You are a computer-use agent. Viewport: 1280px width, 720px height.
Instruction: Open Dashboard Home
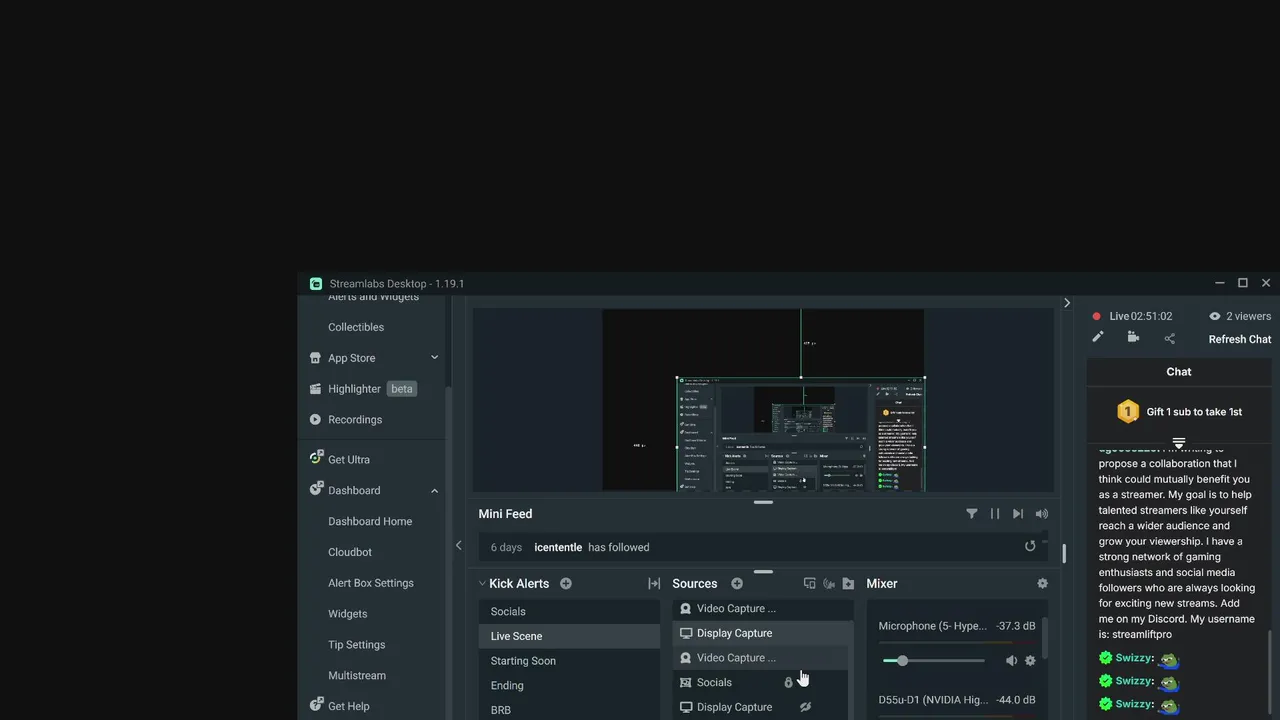click(370, 521)
